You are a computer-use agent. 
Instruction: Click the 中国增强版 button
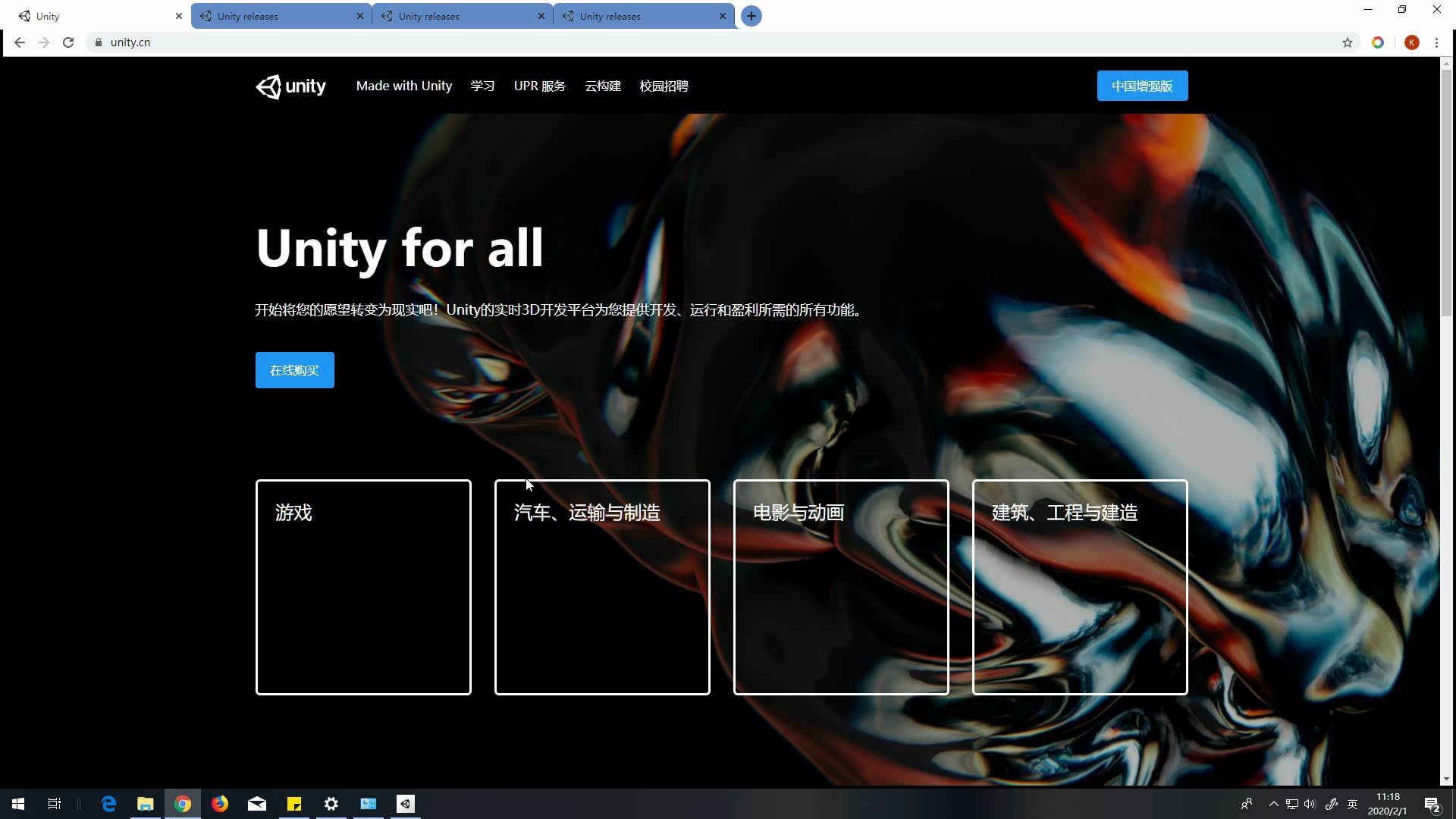tap(1142, 86)
